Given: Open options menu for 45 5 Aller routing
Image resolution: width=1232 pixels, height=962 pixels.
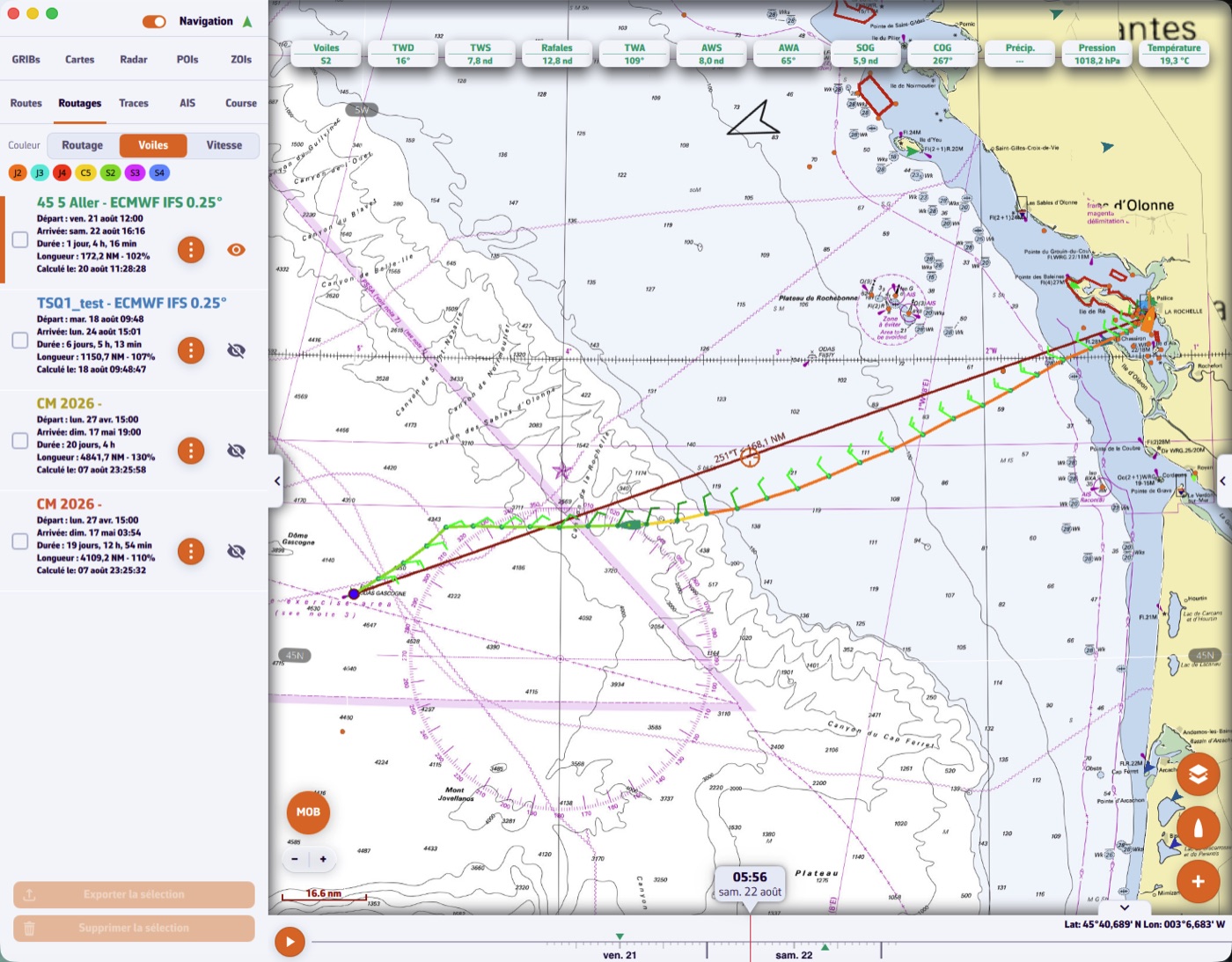Looking at the screenshot, I should click(191, 250).
